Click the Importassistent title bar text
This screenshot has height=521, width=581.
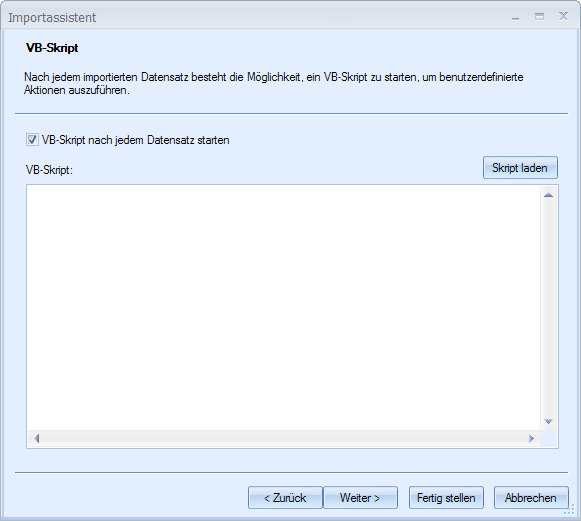[52, 18]
